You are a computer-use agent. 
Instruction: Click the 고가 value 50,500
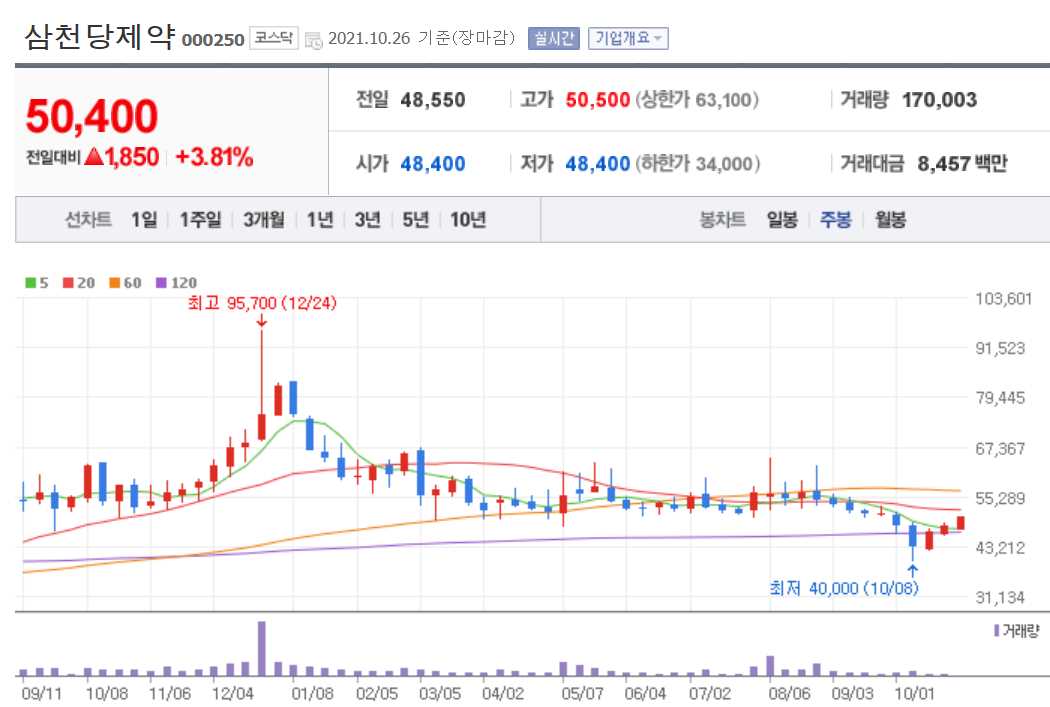[x=597, y=100]
